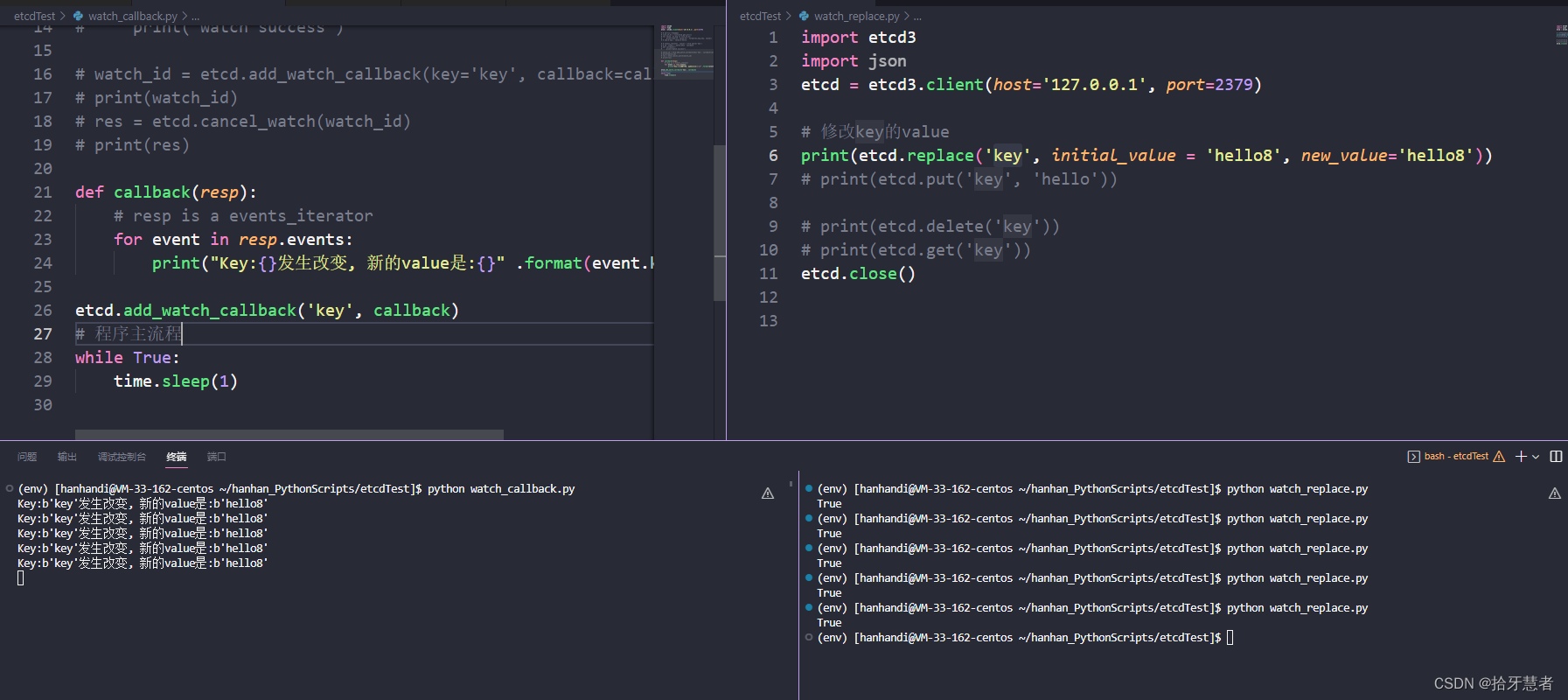
Task: Click comment '# print(watch_id)' line 17
Action: (x=157, y=97)
